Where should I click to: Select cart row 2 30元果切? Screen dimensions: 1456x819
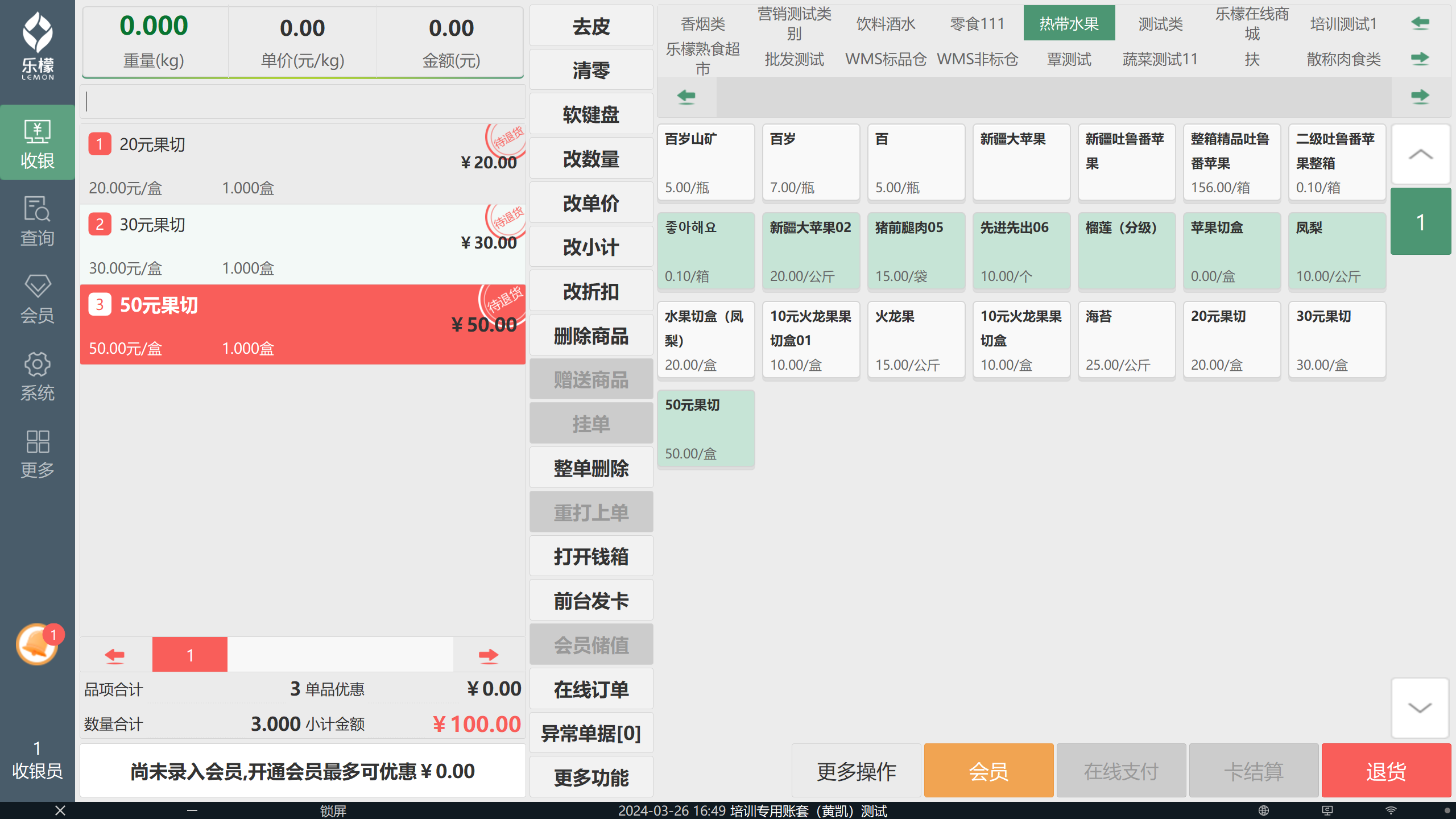click(303, 245)
